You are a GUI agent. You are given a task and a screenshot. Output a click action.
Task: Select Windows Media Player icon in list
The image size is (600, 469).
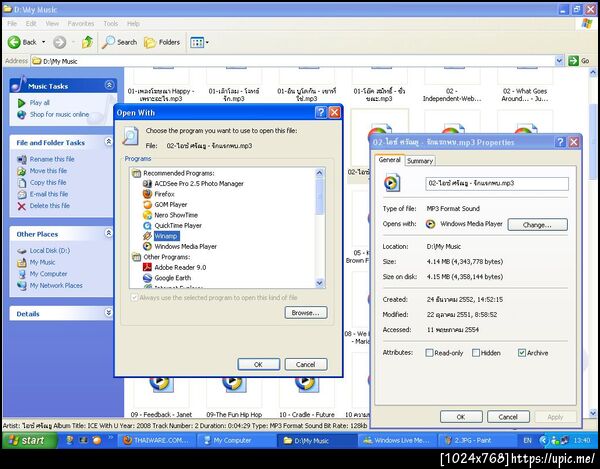pos(147,246)
